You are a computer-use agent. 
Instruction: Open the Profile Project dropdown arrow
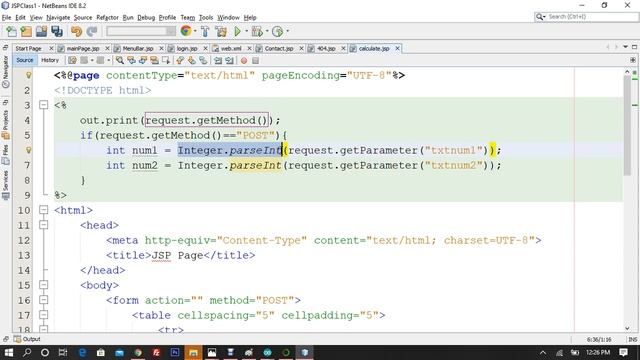tap(287, 31)
